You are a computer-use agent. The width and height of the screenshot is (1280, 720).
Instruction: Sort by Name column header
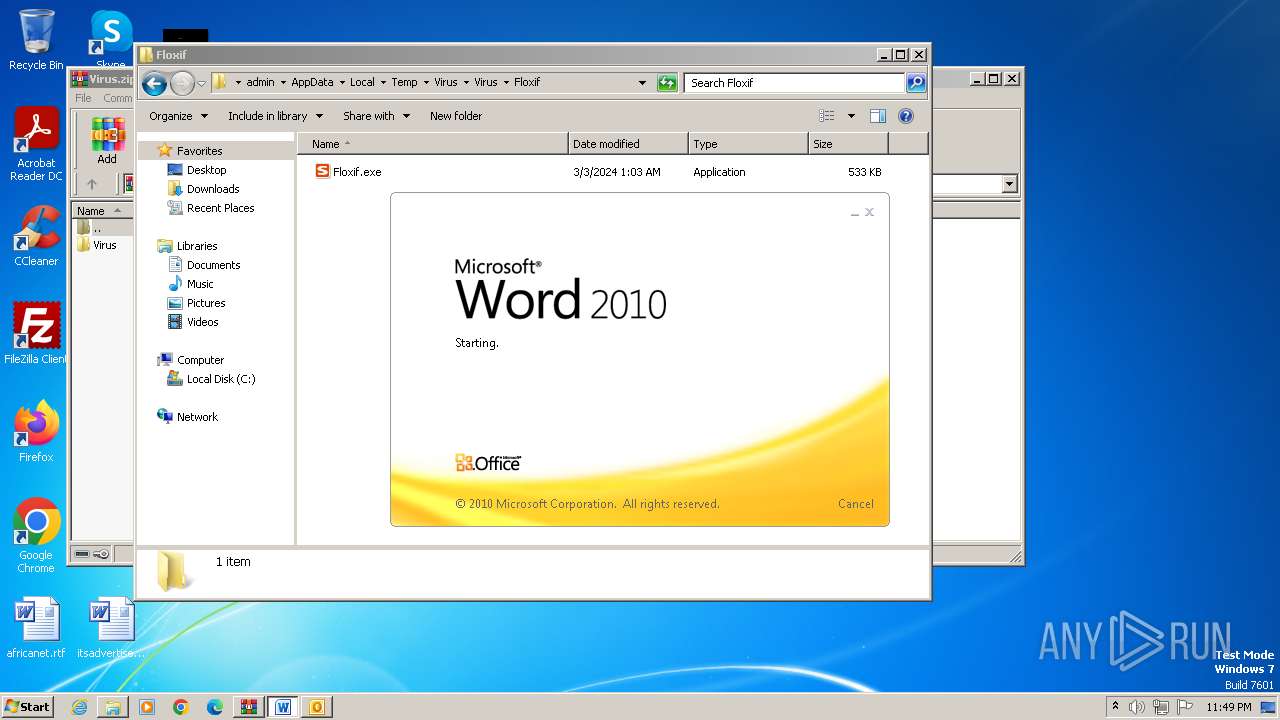coord(432,144)
